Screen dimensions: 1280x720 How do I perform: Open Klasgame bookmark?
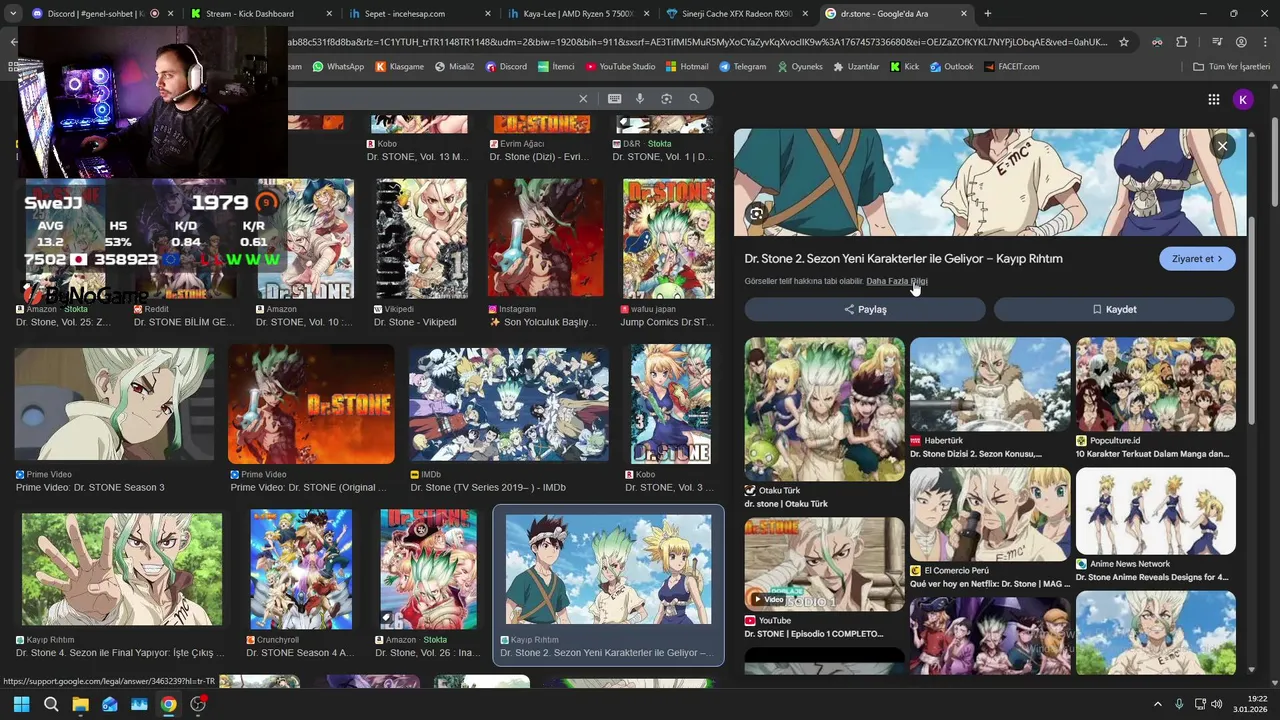pos(399,67)
